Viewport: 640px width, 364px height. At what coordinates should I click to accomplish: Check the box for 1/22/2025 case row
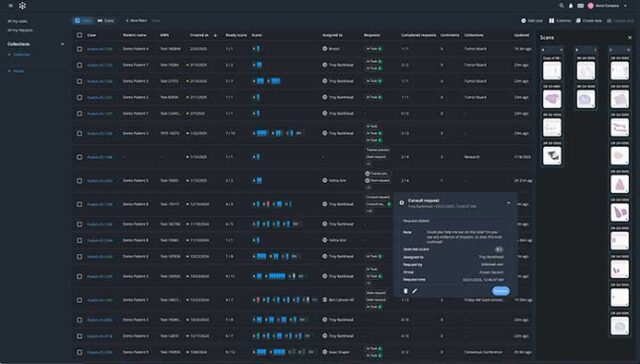pyautogui.click(x=80, y=133)
